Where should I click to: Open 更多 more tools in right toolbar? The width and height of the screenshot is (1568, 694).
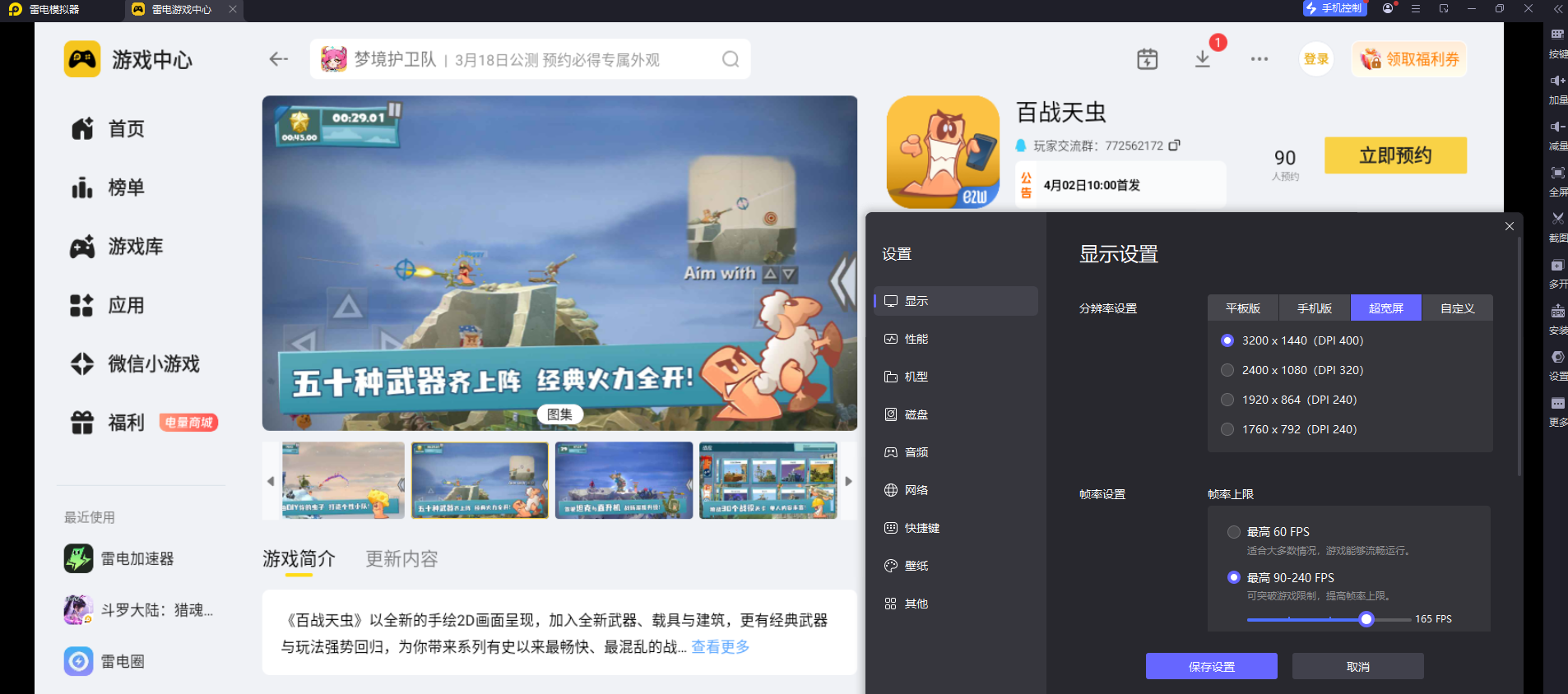tap(1557, 412)
